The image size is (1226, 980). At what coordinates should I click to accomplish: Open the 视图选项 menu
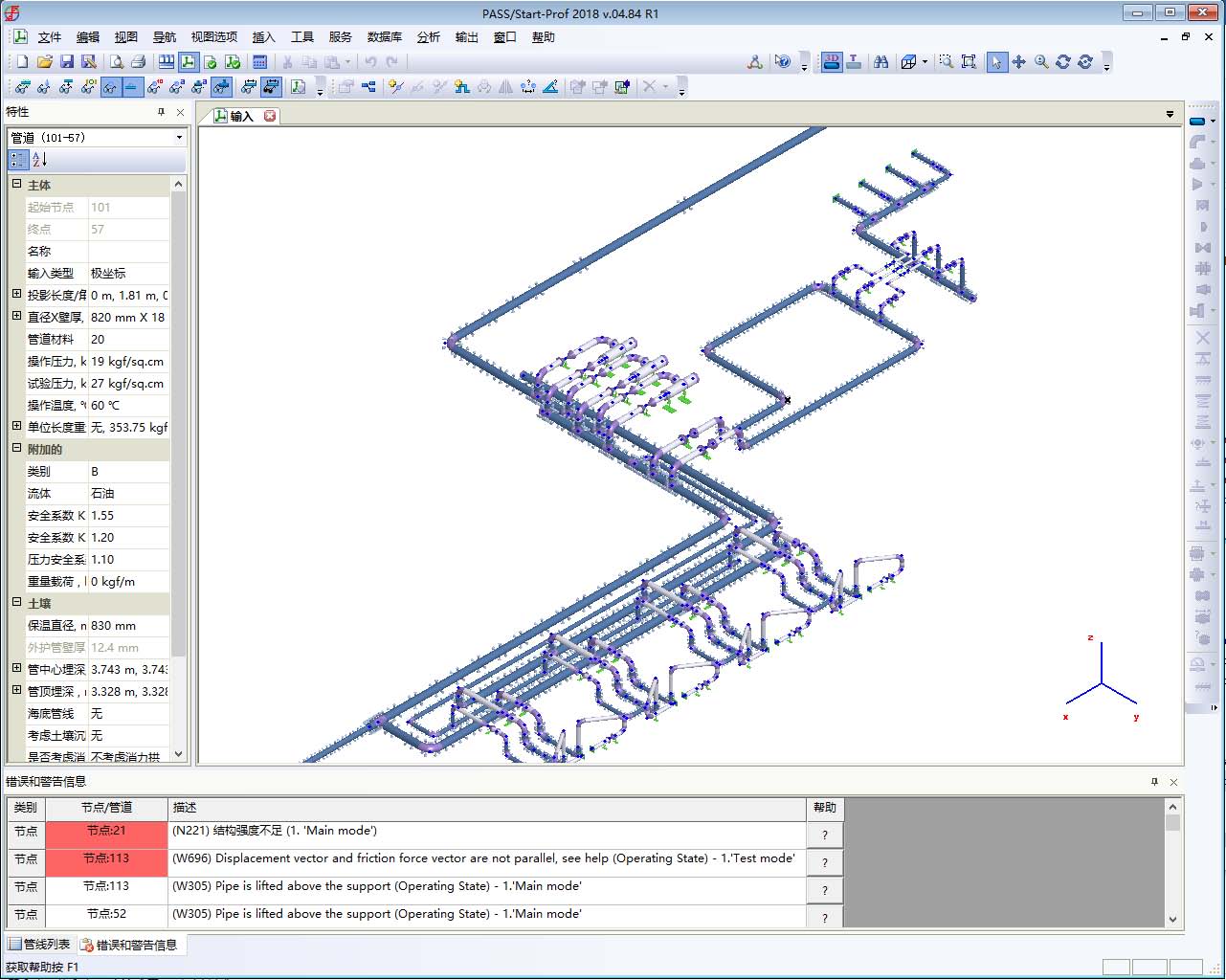[x=213, y=37]
